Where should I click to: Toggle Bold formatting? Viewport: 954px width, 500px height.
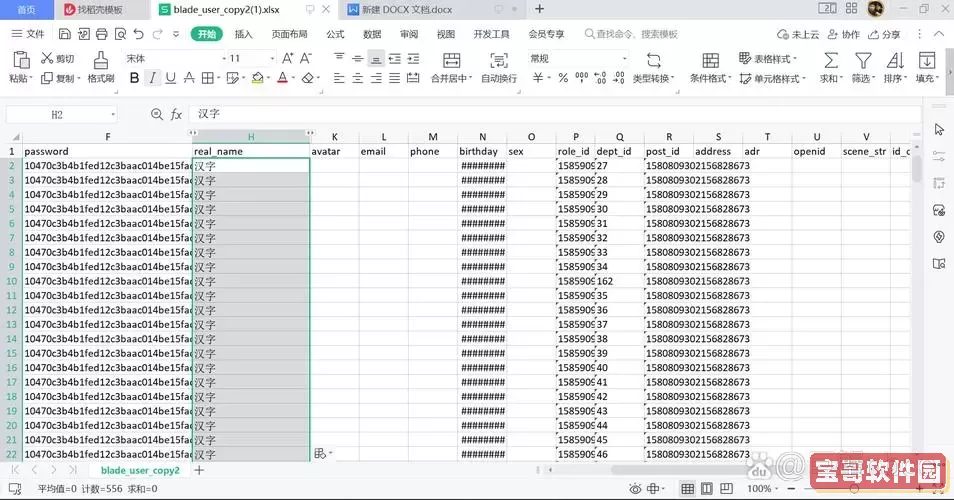coord(134,78)
